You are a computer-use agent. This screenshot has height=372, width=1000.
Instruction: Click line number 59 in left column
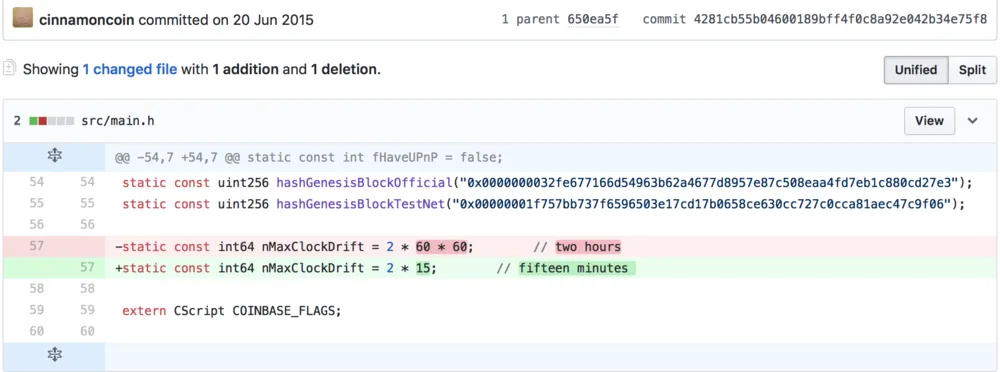coord(37,311)
